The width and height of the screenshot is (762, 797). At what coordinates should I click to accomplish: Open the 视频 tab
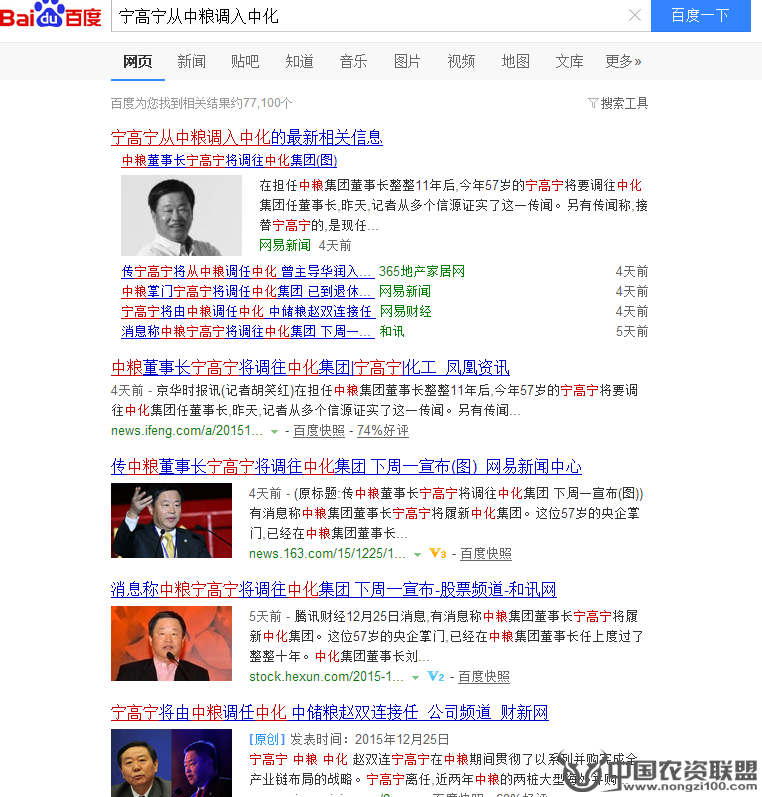point(461,62)
